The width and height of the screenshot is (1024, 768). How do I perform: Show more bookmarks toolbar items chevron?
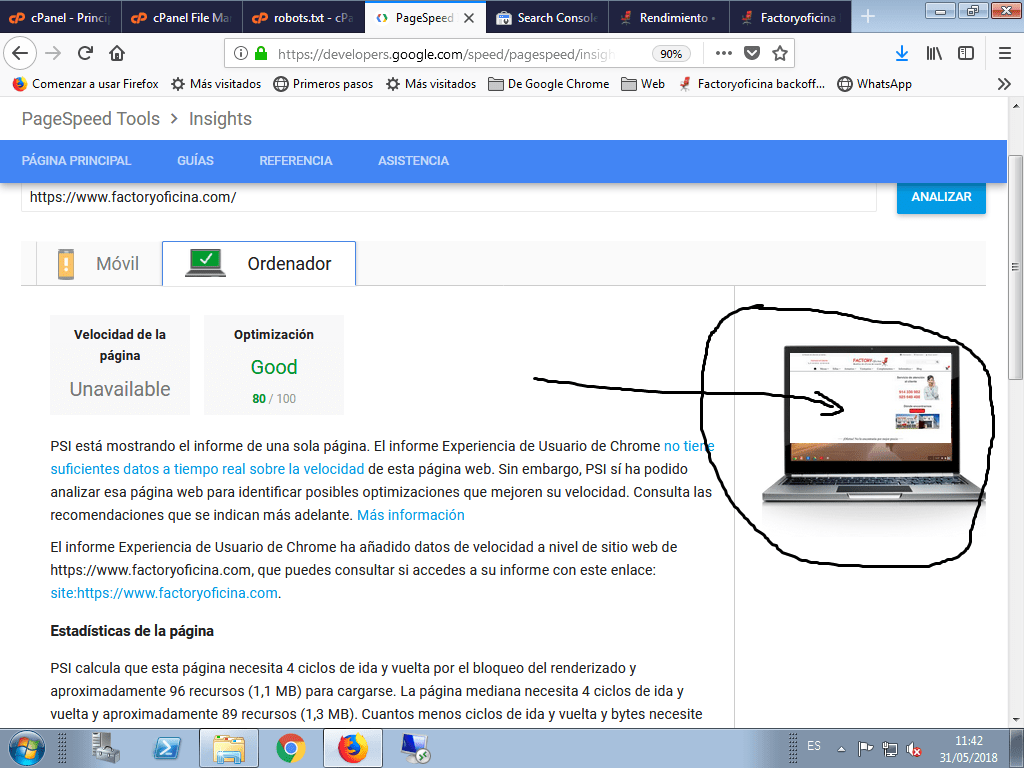click(x=1004, y=84)
